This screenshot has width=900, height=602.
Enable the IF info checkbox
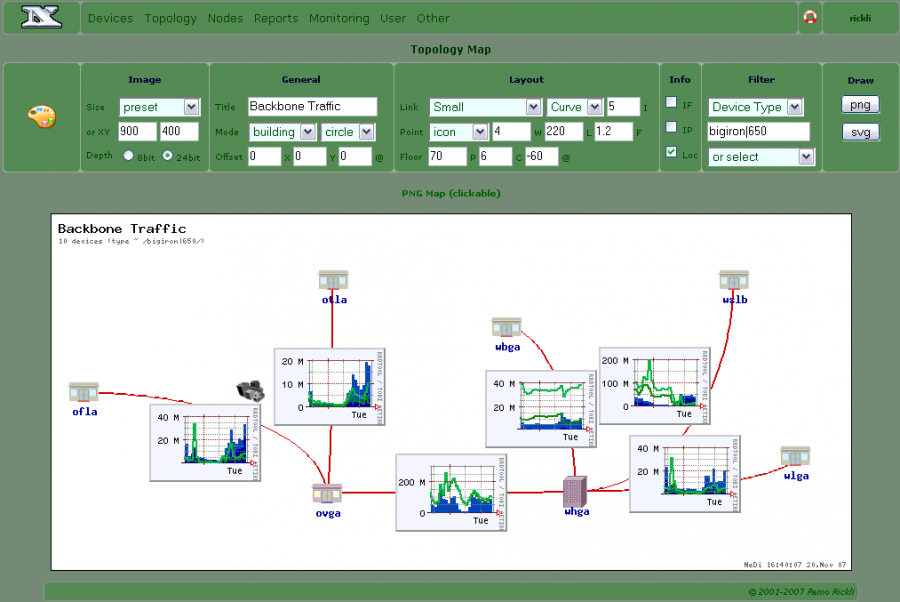[672, 103]
